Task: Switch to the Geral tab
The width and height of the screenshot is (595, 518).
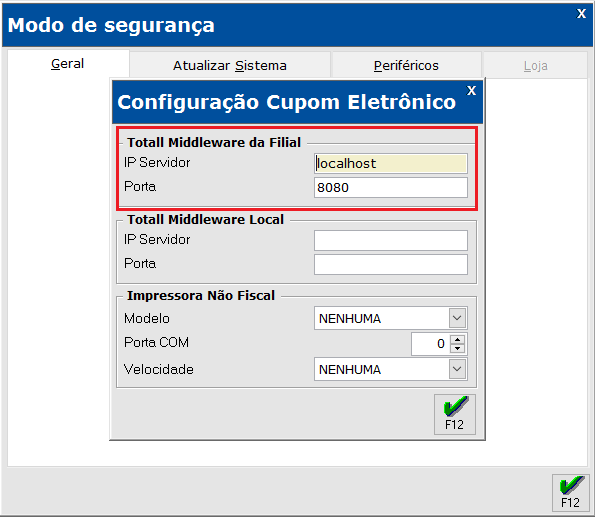Action: [68, 64]
